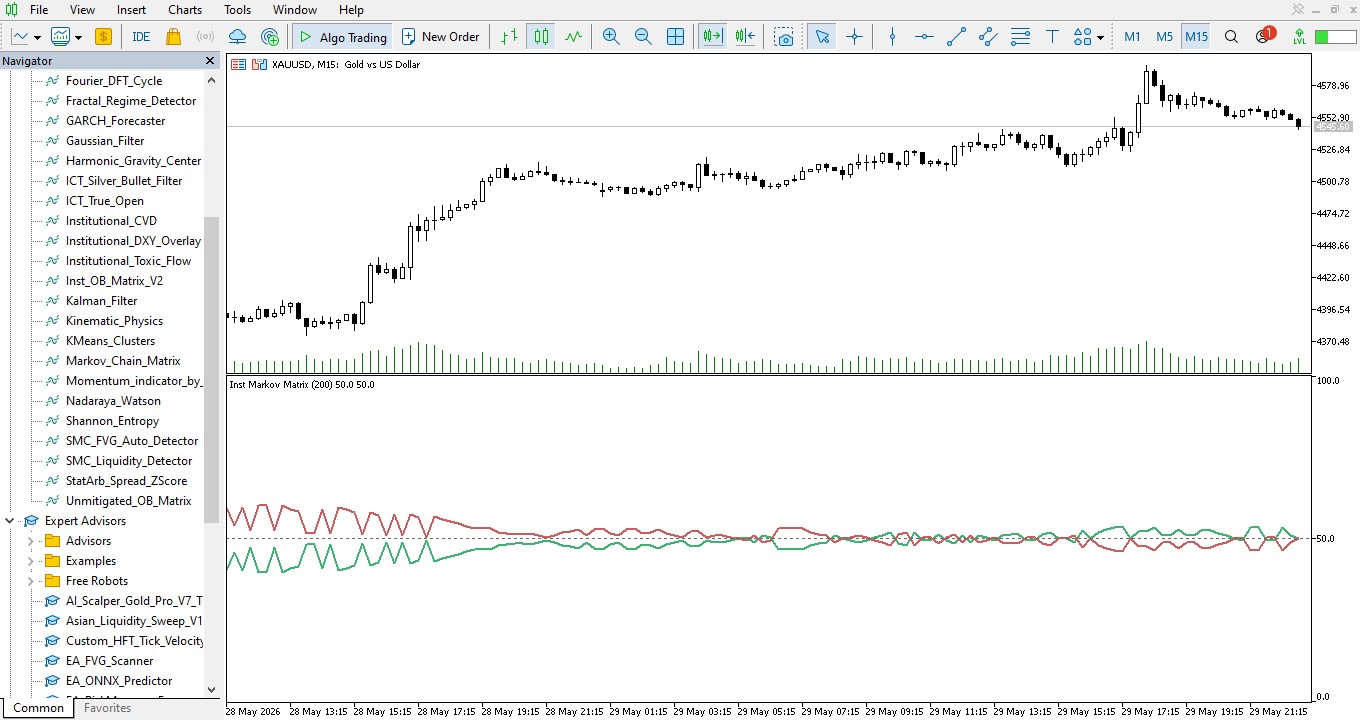Click the Navigator vertical scrollbar thumb
The height and width of the screenshot is (720, 1360).
point(211,370)
